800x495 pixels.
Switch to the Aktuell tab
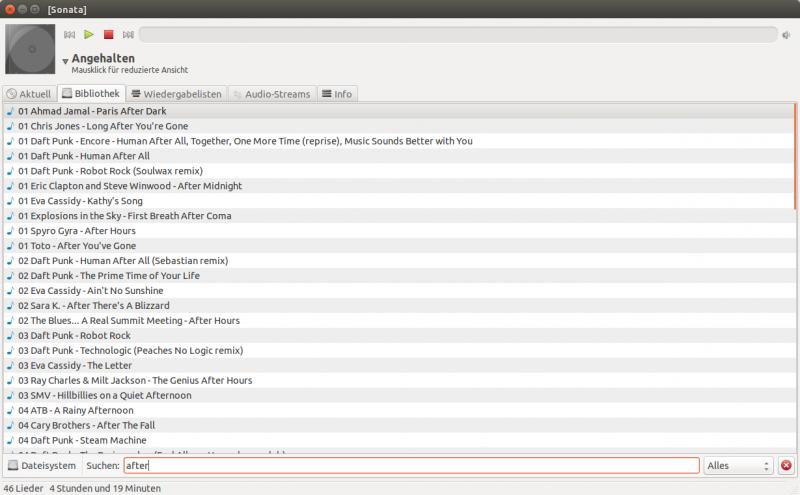point(29,94)
